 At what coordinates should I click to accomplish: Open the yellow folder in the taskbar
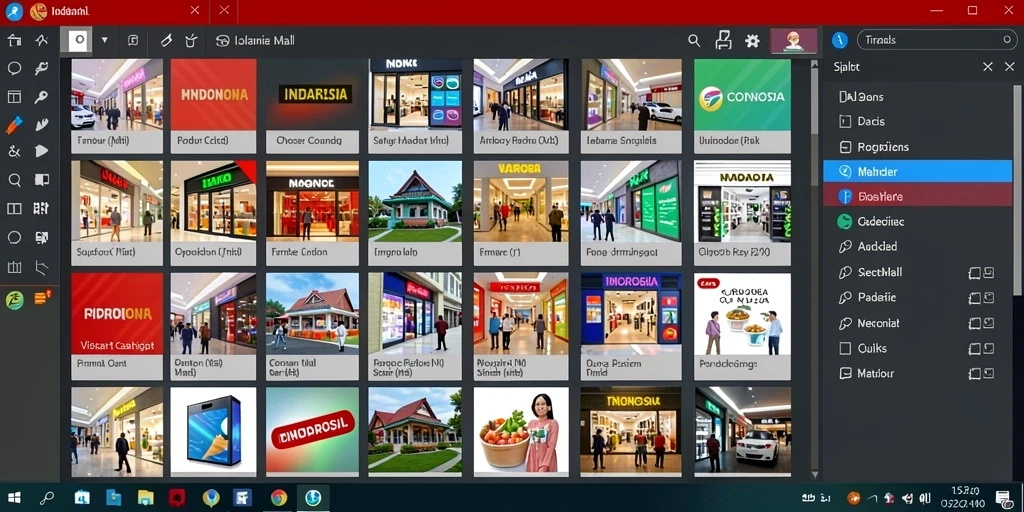pyautogui.click(x=146, y=498)
